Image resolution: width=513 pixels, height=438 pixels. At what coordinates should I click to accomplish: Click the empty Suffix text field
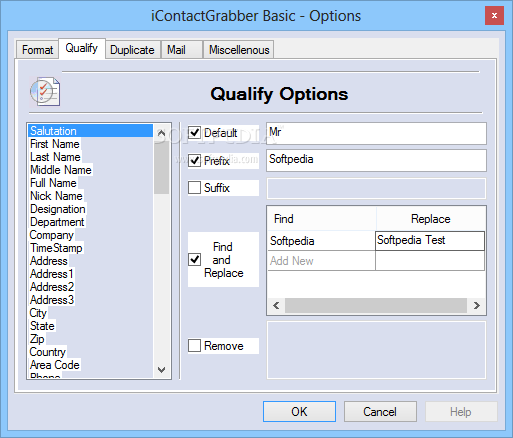[x=376, y=188]
